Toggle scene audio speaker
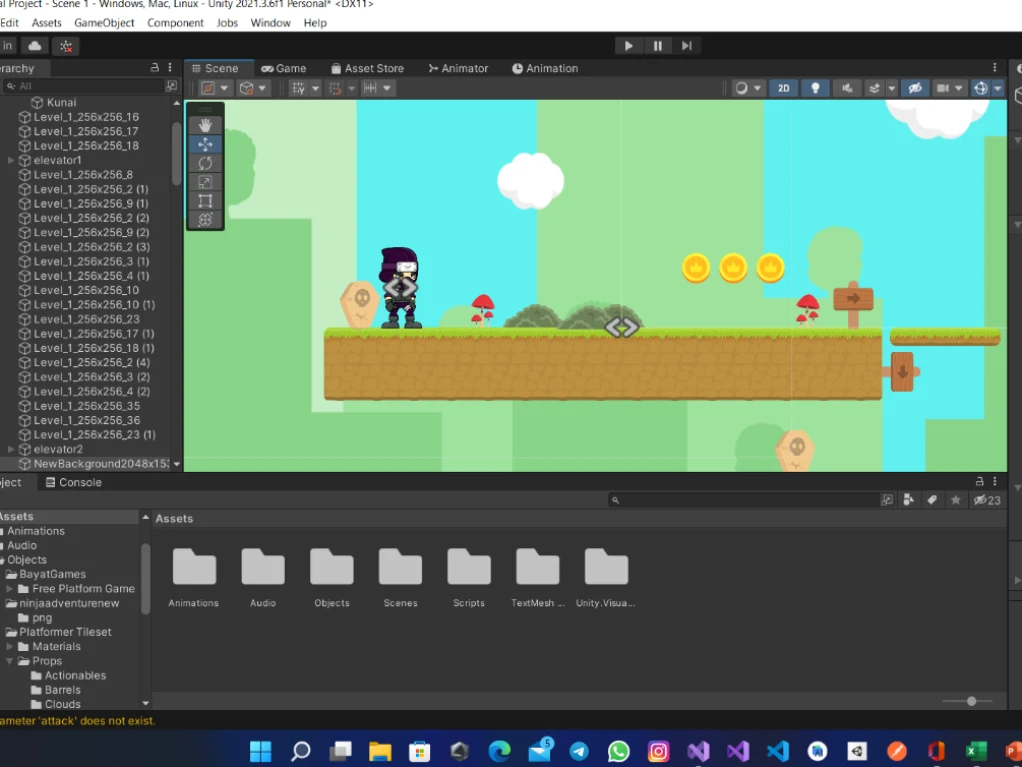The image size is (1022, 767). (x=847, y=88)
